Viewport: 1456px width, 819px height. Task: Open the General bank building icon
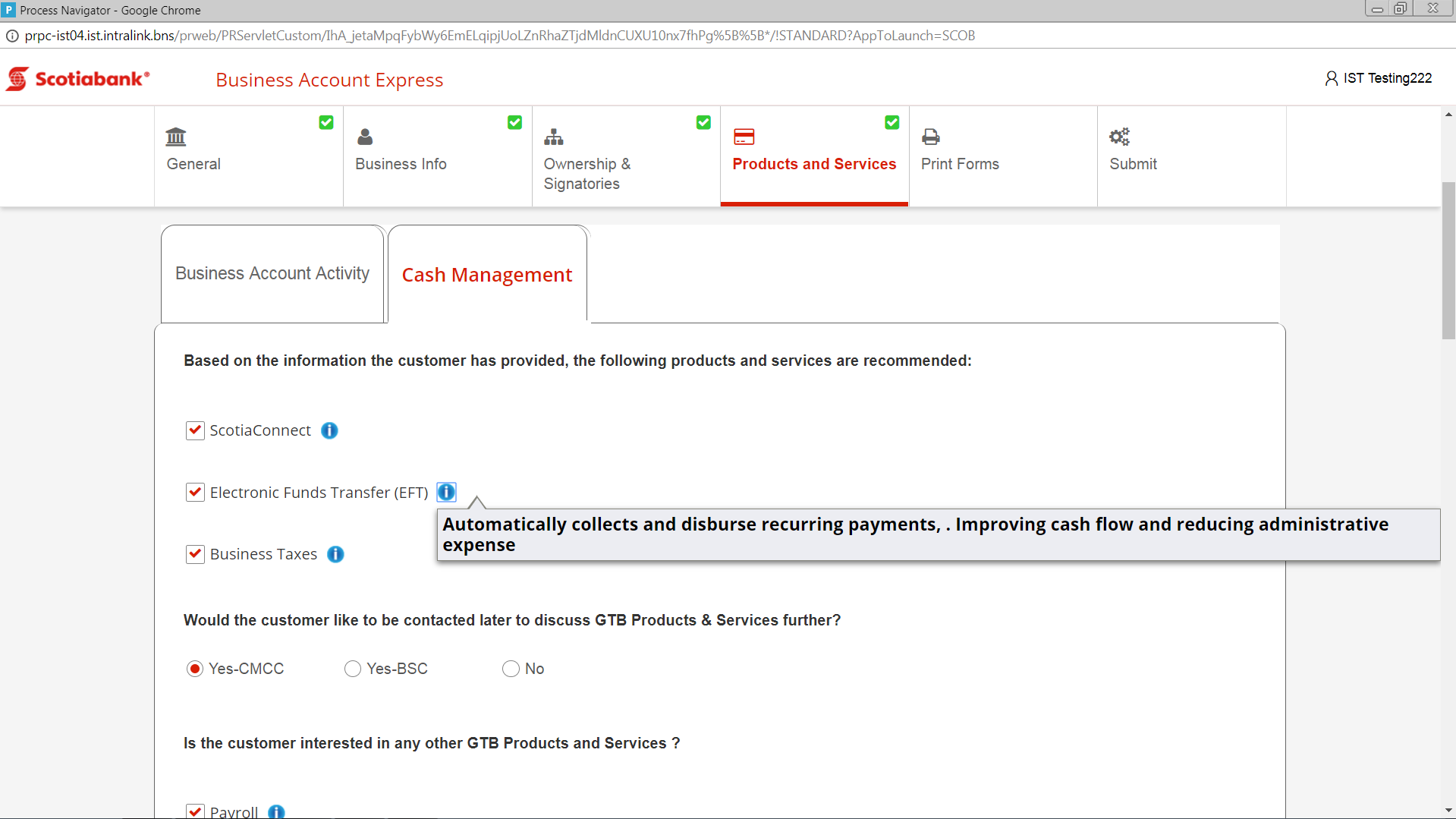click(176, 137)
